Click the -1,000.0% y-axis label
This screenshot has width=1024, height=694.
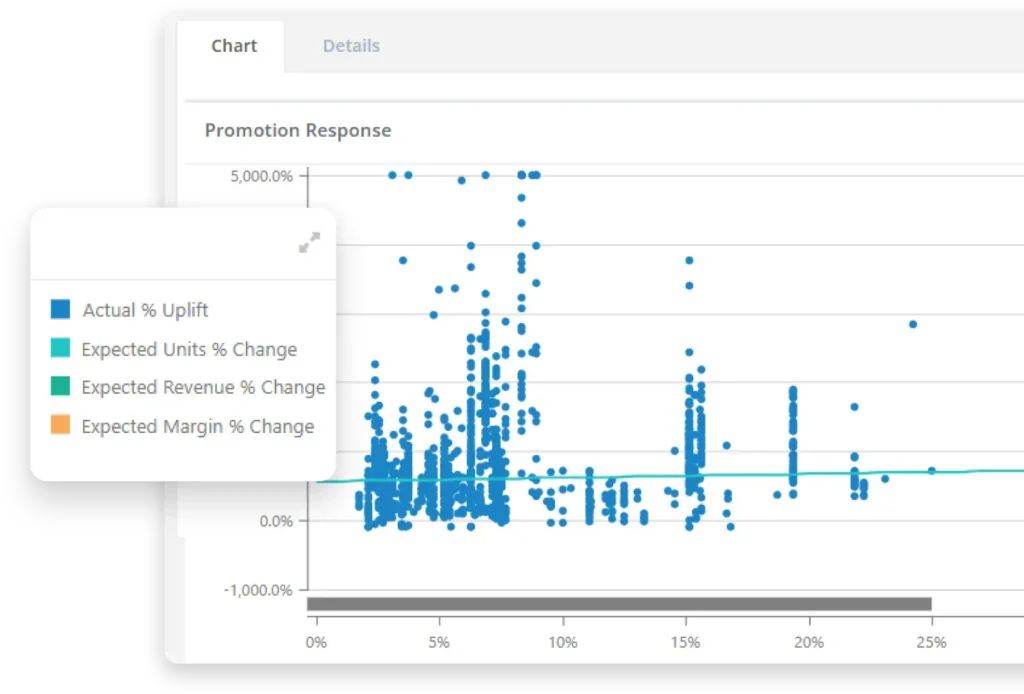[258, 590]
